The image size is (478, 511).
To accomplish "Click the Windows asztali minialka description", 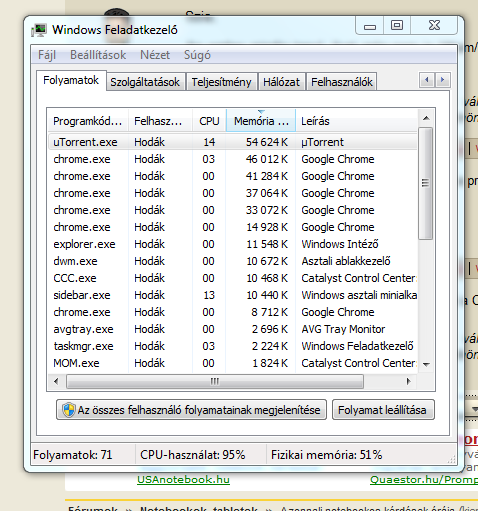I will (x=359, y=295).
